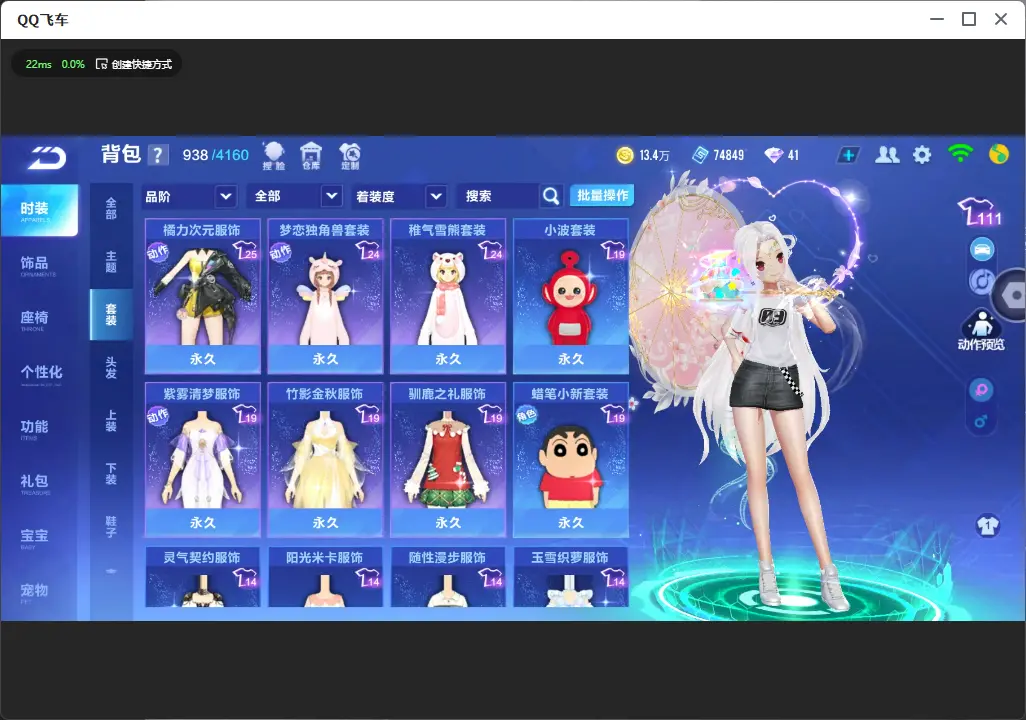This screenshot has width=1026, height=720.
Task: Select the 上装 sub-category
Action: tap(111, 420)
